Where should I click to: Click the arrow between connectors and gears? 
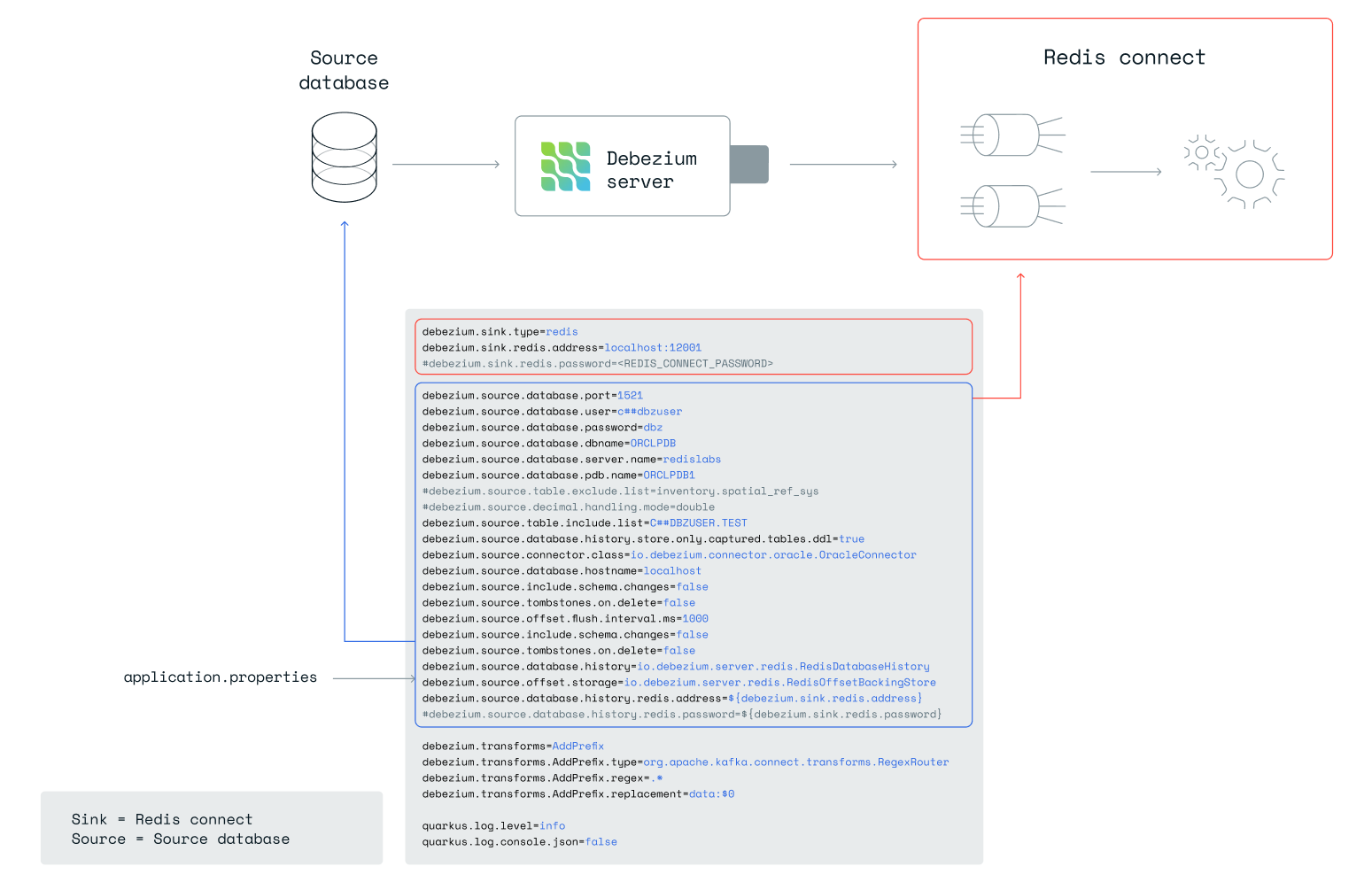click(1125, 172)
